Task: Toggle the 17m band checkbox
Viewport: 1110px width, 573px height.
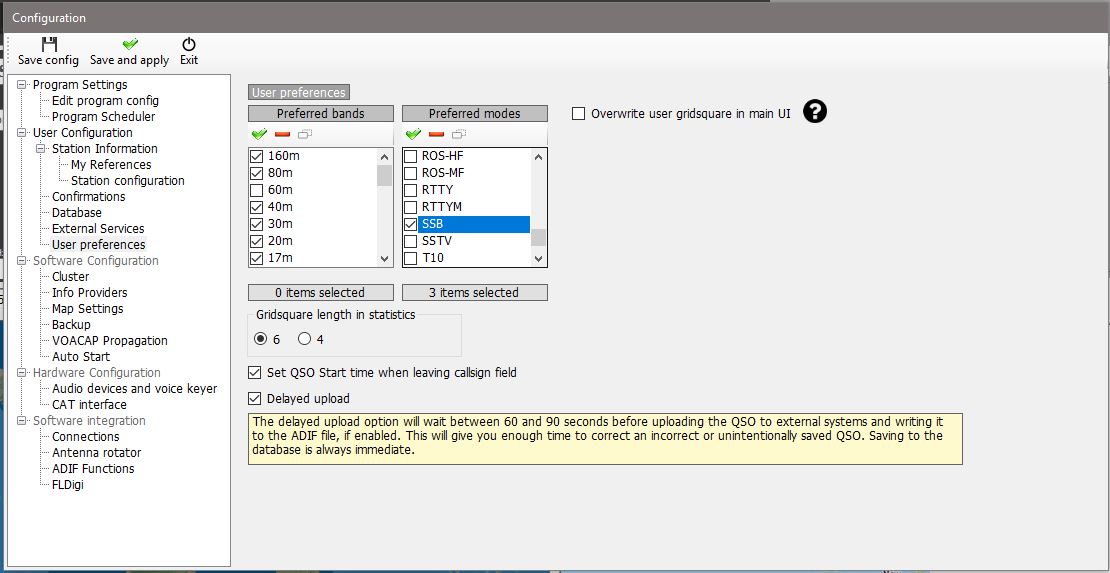Action: [x=257, y=258]
